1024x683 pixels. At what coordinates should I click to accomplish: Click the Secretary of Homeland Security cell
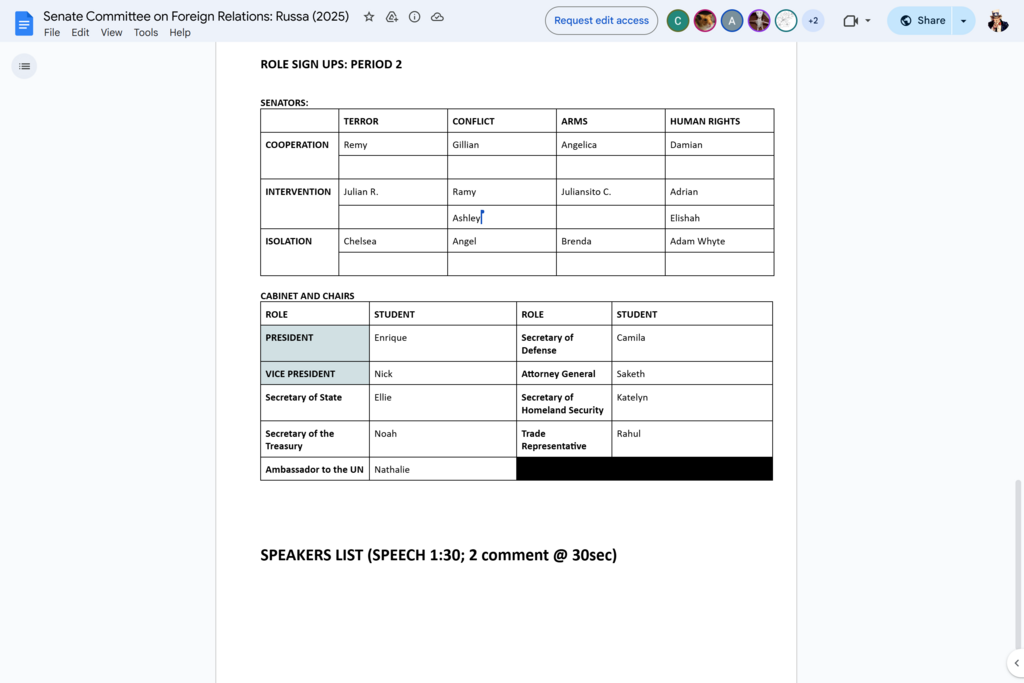click(564, 403)
